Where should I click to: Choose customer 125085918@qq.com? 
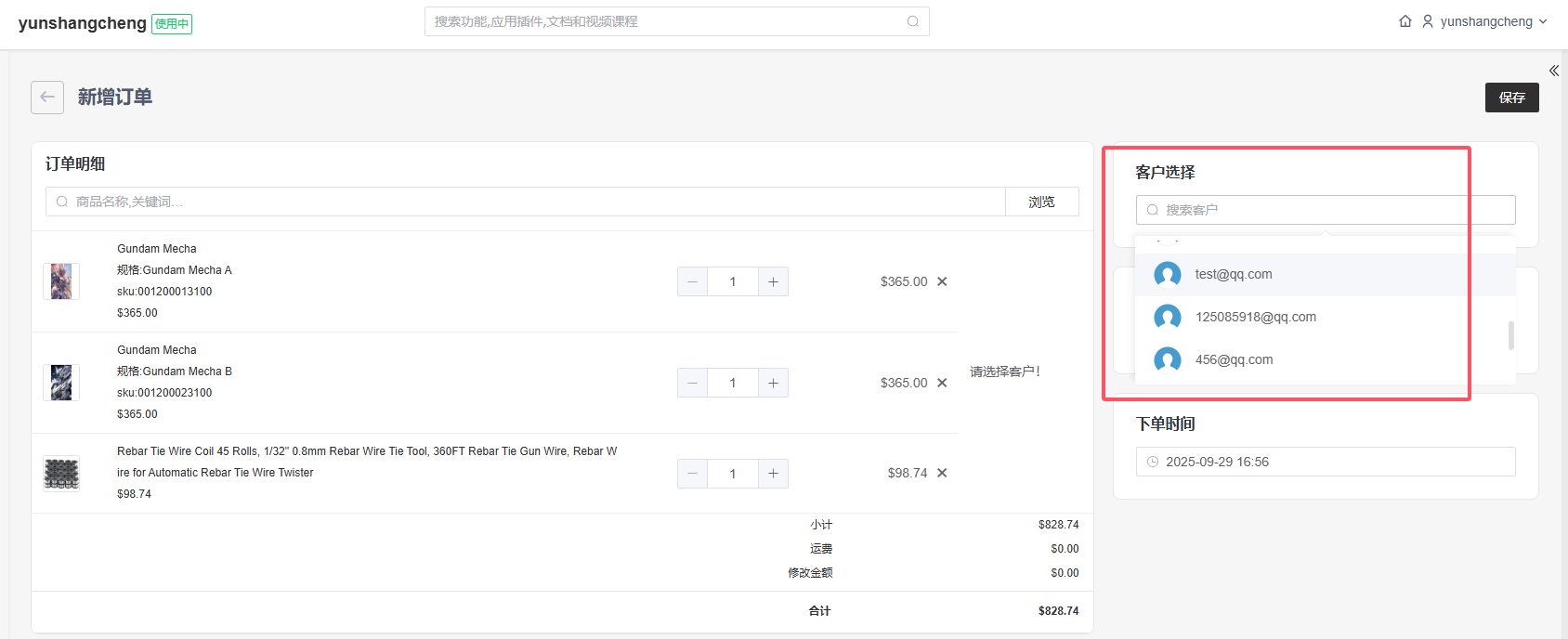1255,317
